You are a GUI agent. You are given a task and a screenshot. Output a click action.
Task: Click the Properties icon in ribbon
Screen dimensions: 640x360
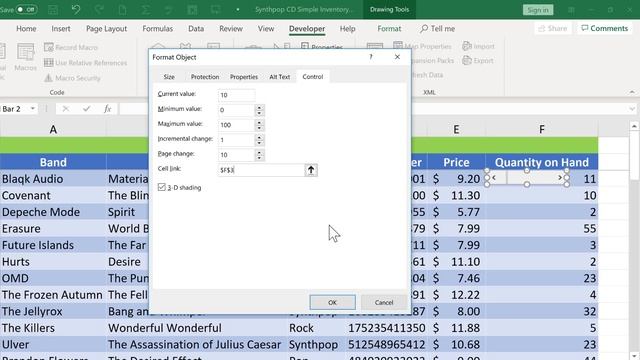(305, 47)
